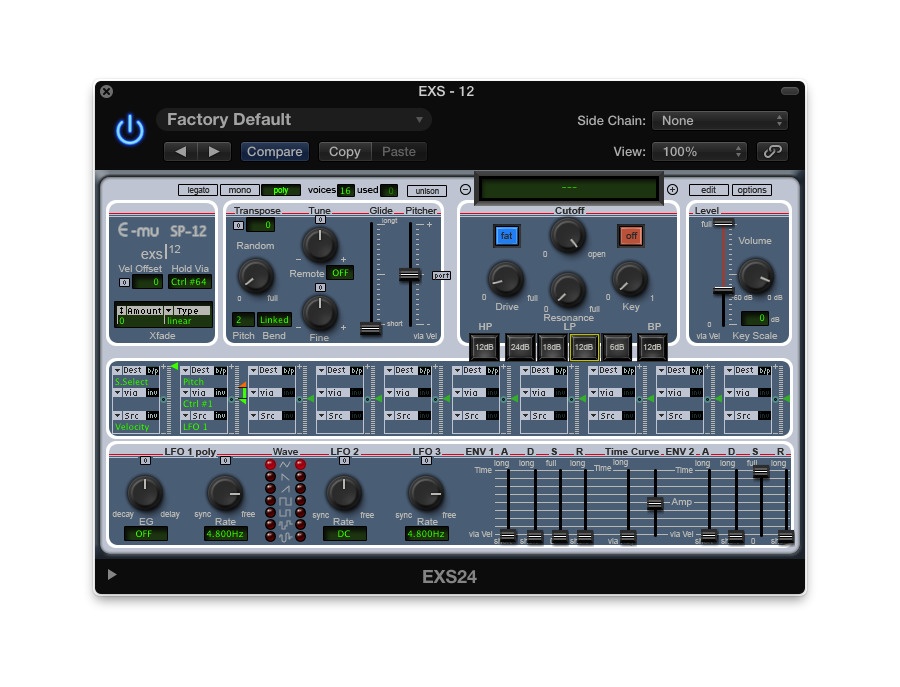Select poly mode
900x687 pixels.
tap(281, 190)
